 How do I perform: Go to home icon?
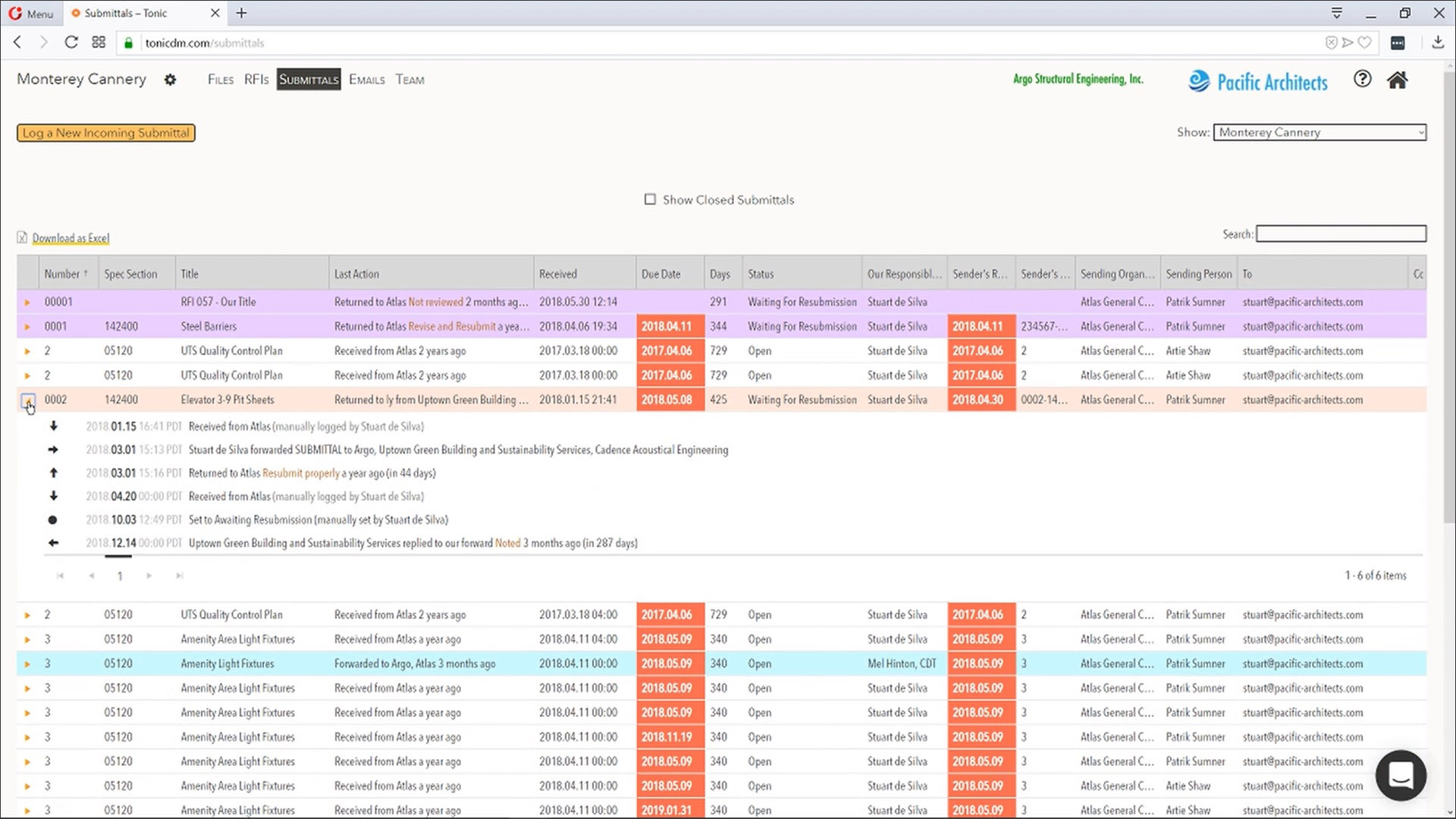[1397, 80]
